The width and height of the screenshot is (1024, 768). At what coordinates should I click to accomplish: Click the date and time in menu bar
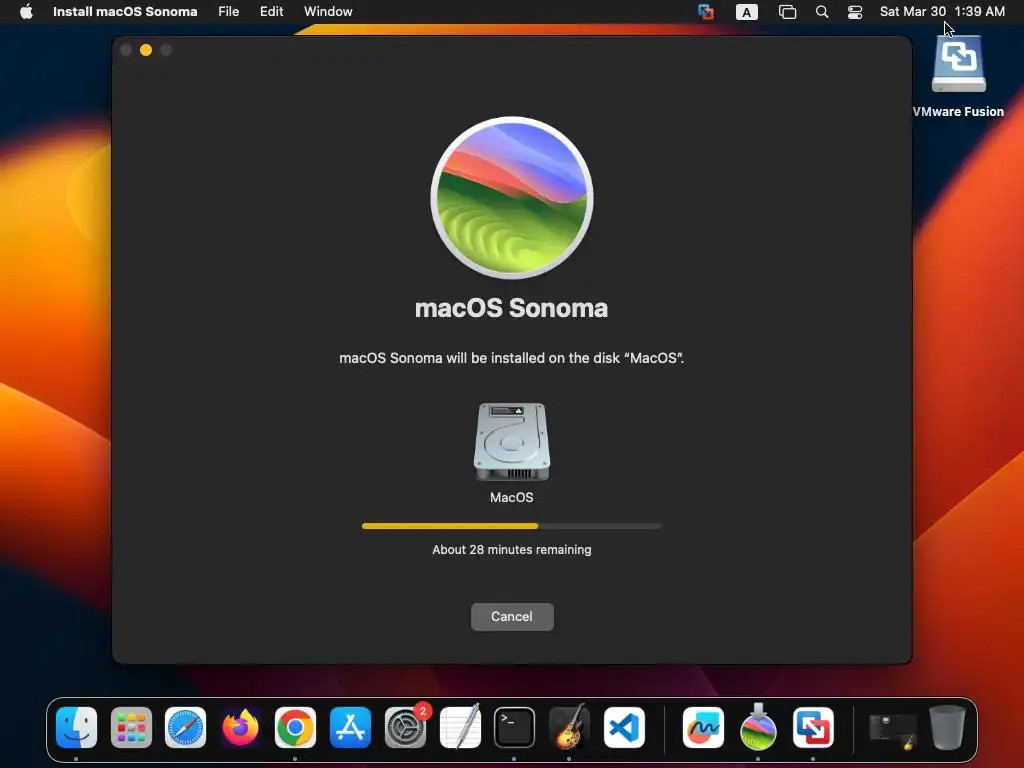click(x=942, y=12)
